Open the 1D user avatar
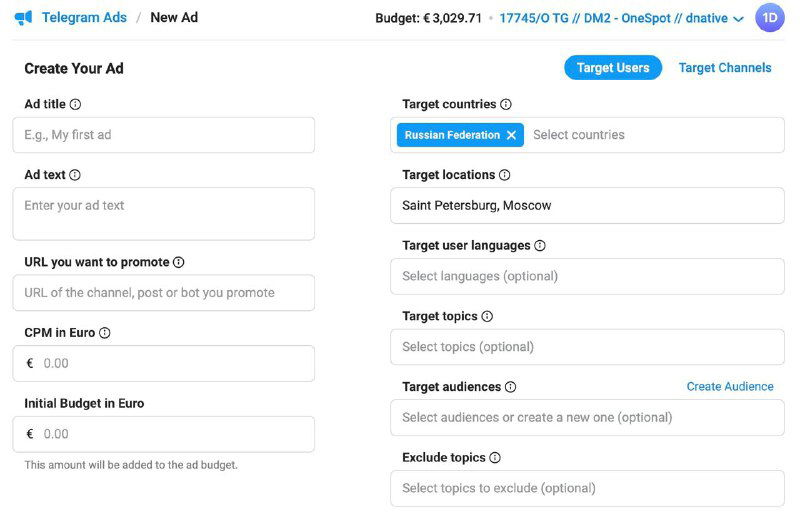 770,18
